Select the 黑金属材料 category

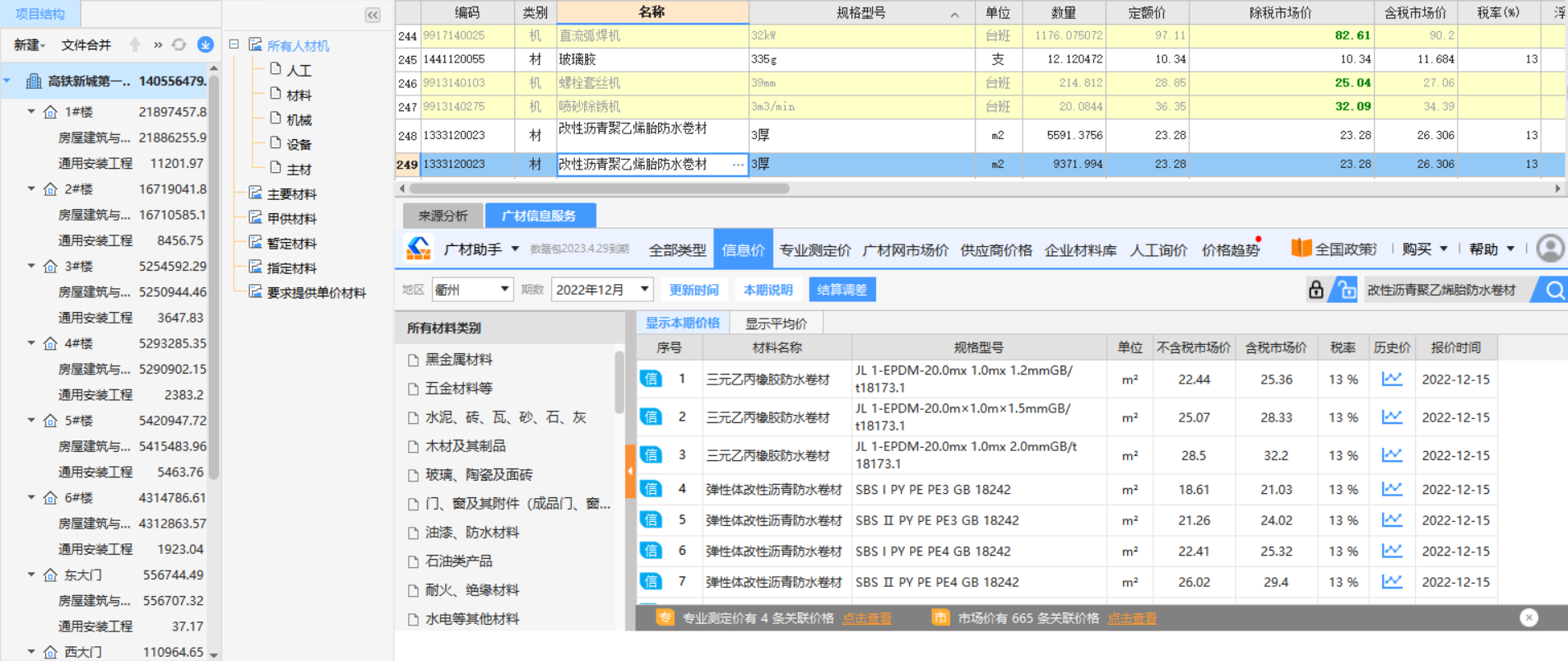(x=459, y=359)
